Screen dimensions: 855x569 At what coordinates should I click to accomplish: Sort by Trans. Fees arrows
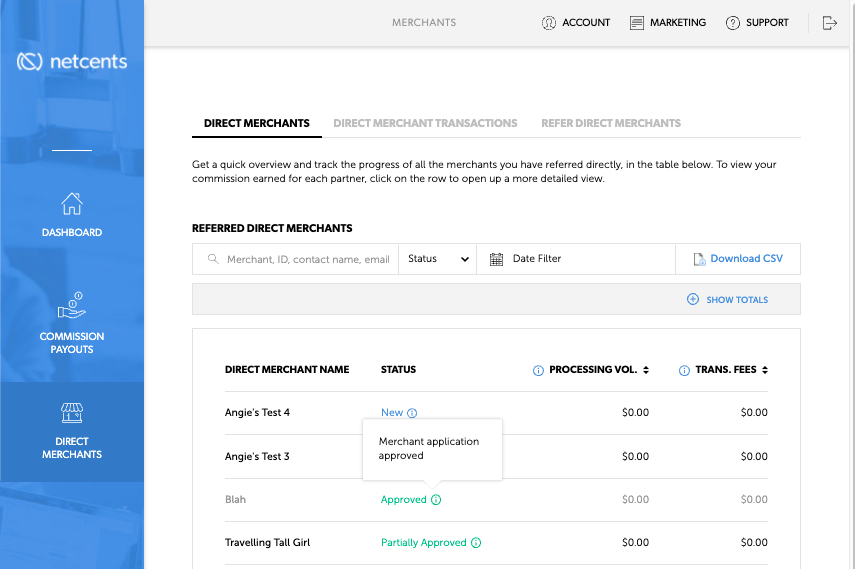point(765,370)
